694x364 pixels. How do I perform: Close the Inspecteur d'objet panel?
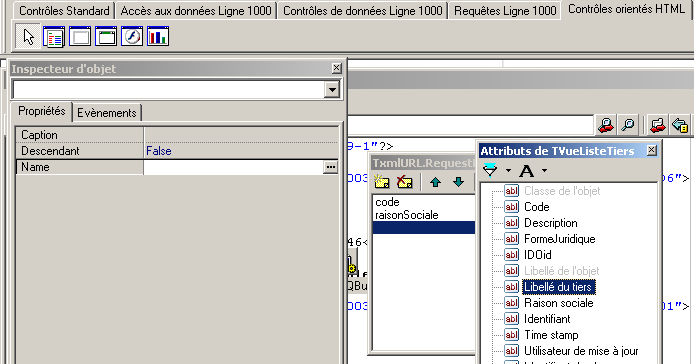coord(336,68)
